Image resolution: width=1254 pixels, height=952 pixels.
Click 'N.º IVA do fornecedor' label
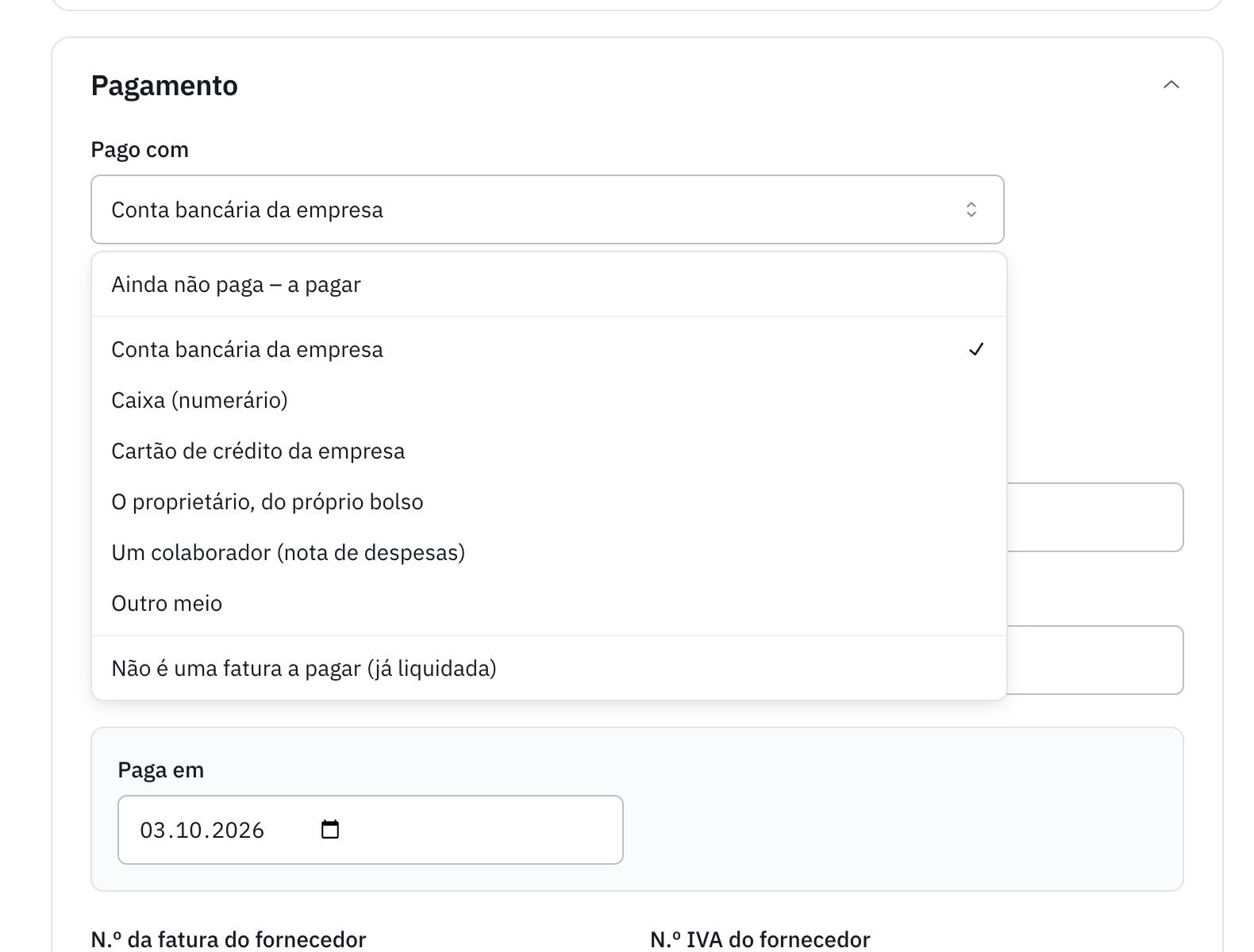pos(760,940)
